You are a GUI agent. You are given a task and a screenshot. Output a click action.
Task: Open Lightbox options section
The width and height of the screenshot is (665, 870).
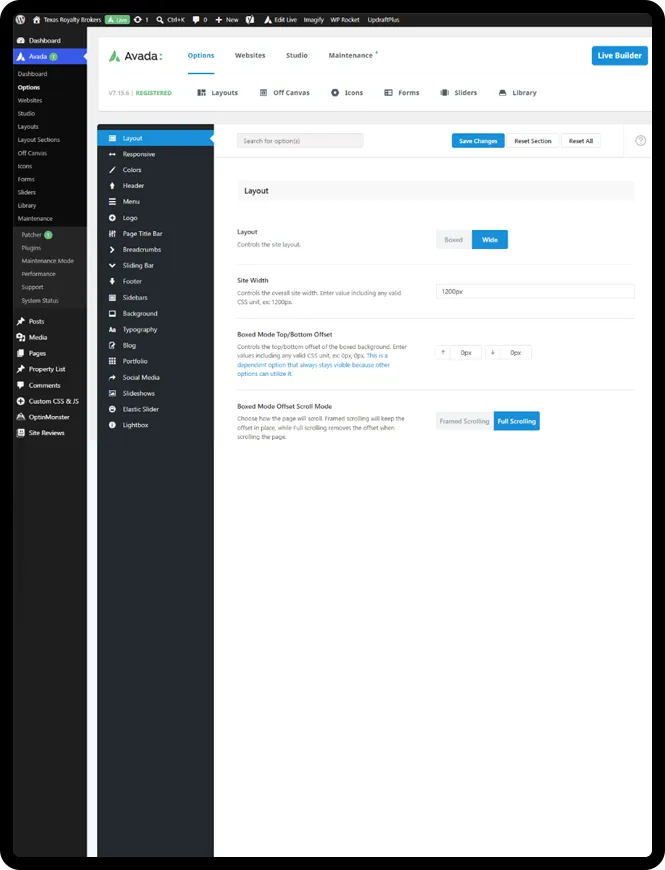[x=155, y=425]
